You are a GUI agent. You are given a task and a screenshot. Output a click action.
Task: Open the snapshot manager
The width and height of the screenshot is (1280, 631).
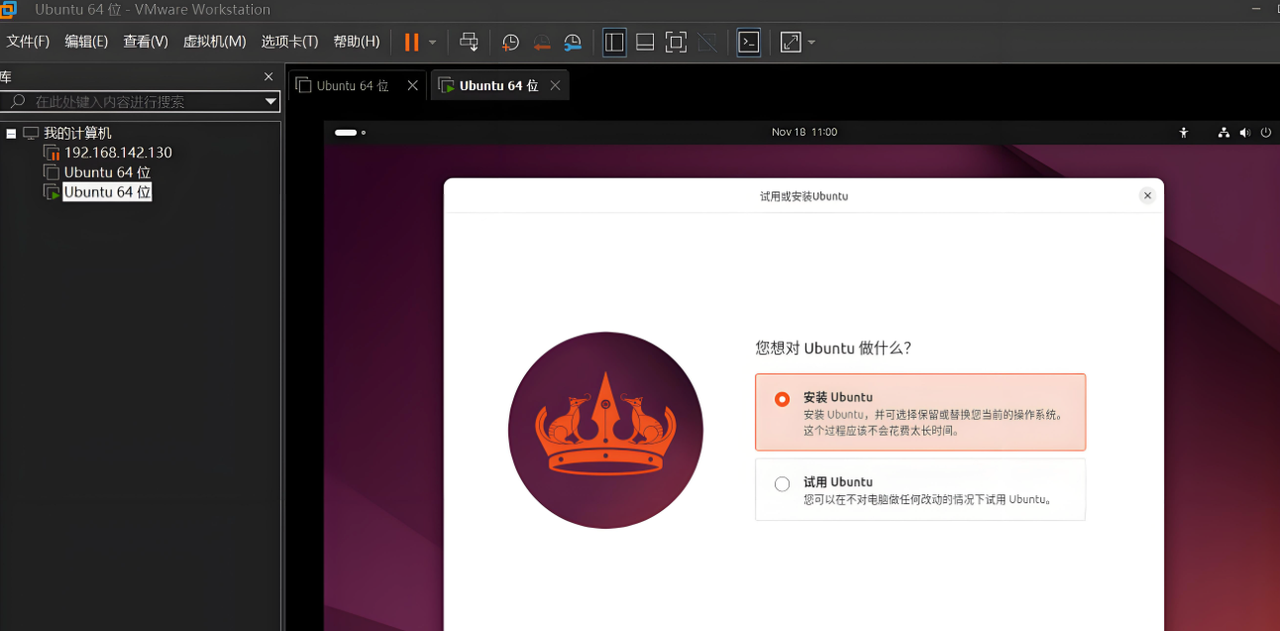(x=572, y=42)
